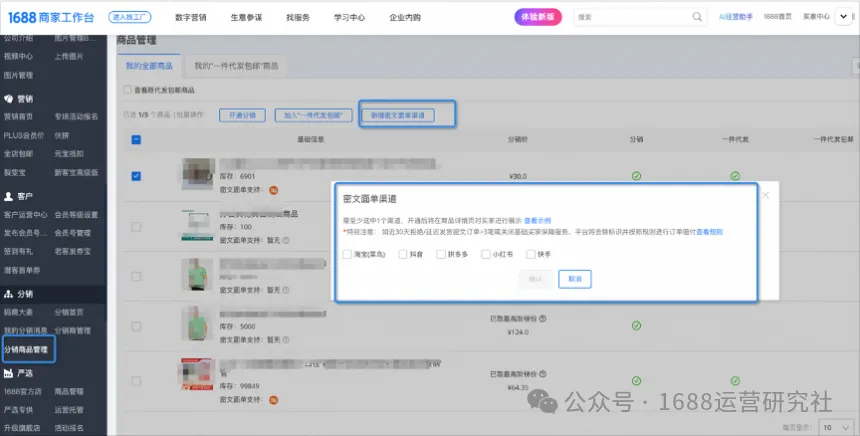Image resolution: width=860 pixels, height=436 pixels.
Task: Open 买家中心 link in top bar
Action: [x=817, y=17]
